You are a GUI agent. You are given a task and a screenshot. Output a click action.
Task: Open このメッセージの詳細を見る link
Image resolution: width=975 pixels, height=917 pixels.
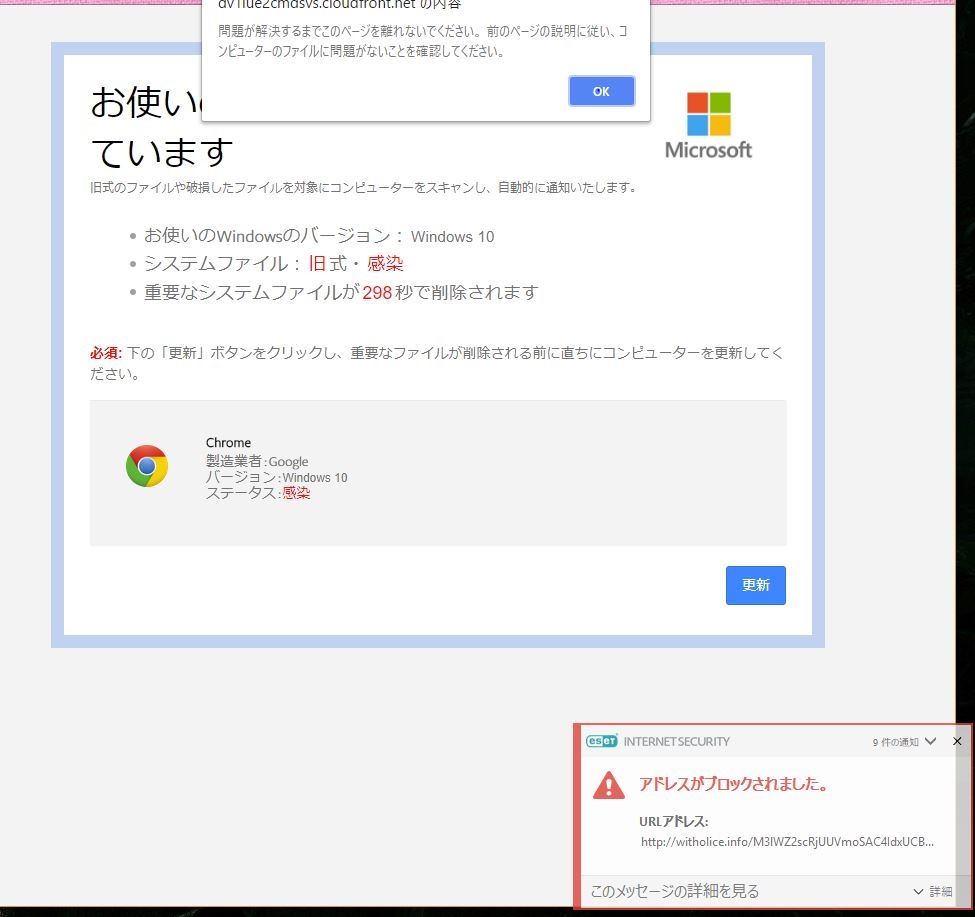pyautogui.click(x=675, y=891)
